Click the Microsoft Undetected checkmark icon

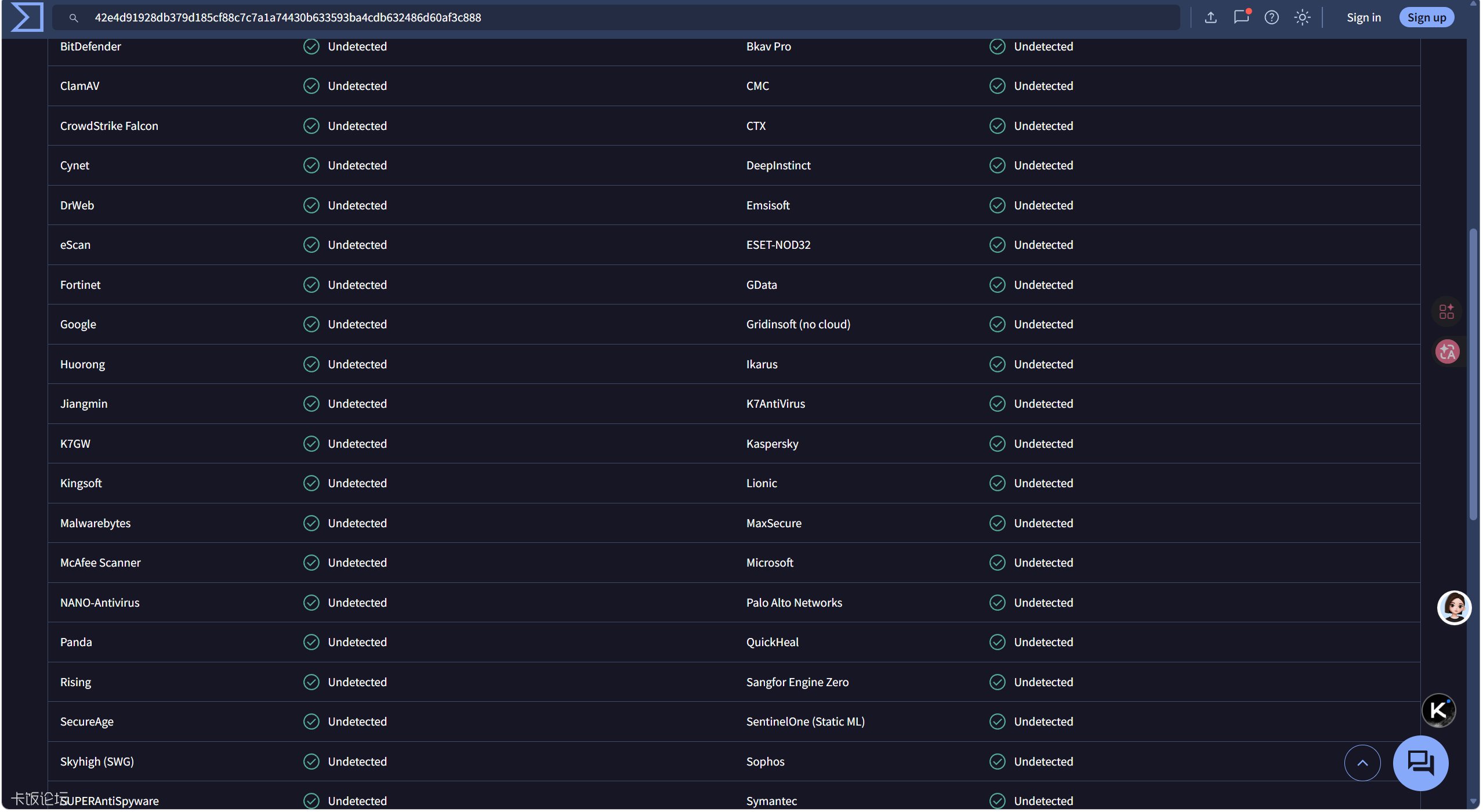coord(997,563)
